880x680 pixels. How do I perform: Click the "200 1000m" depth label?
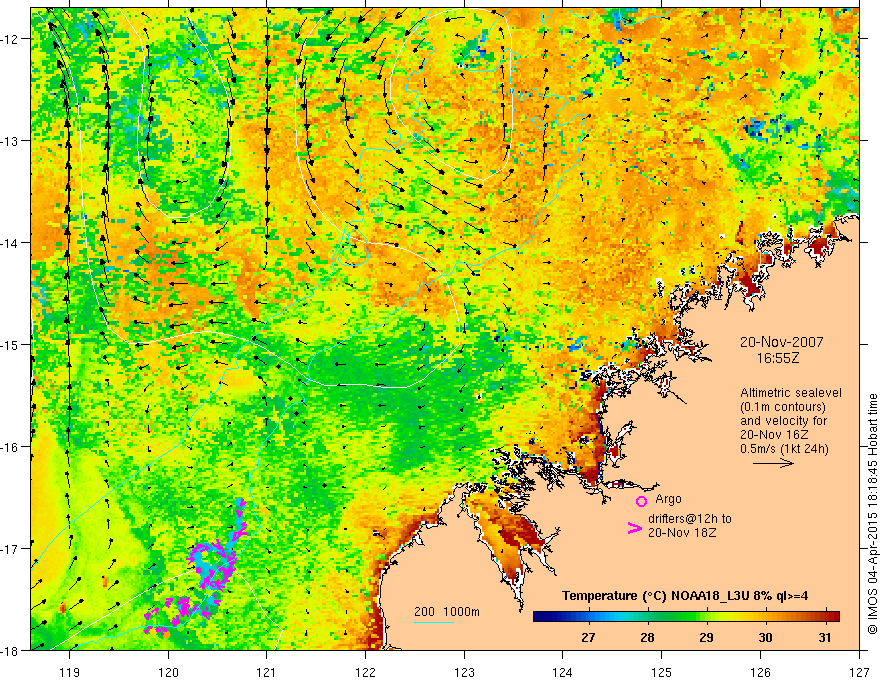click(447, 612)
